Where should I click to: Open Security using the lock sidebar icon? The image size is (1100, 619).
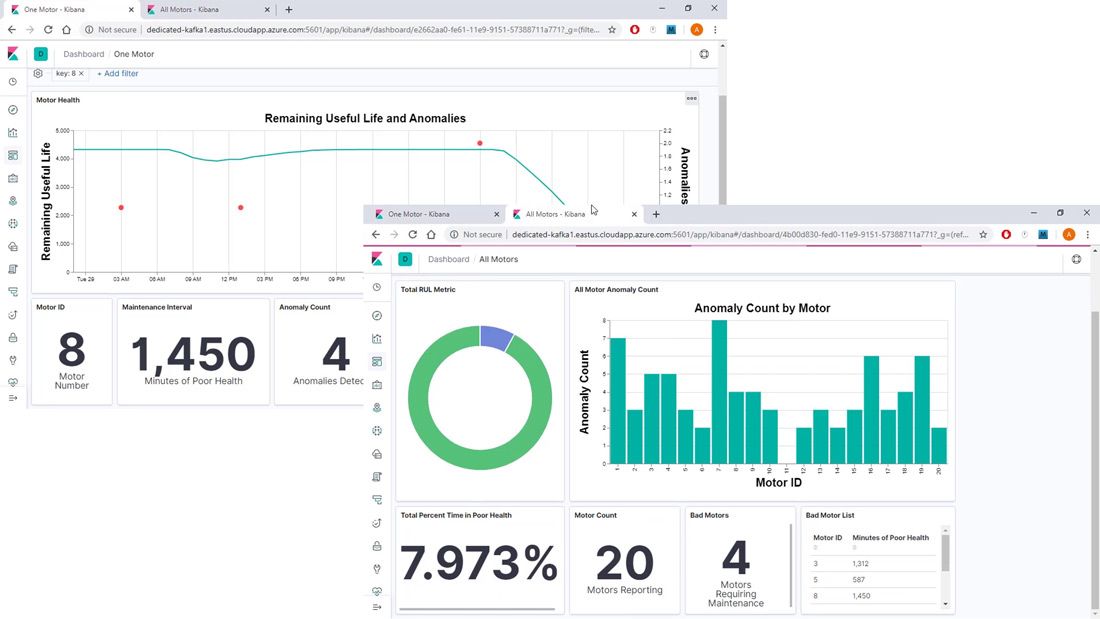click(x=12, y=337)
